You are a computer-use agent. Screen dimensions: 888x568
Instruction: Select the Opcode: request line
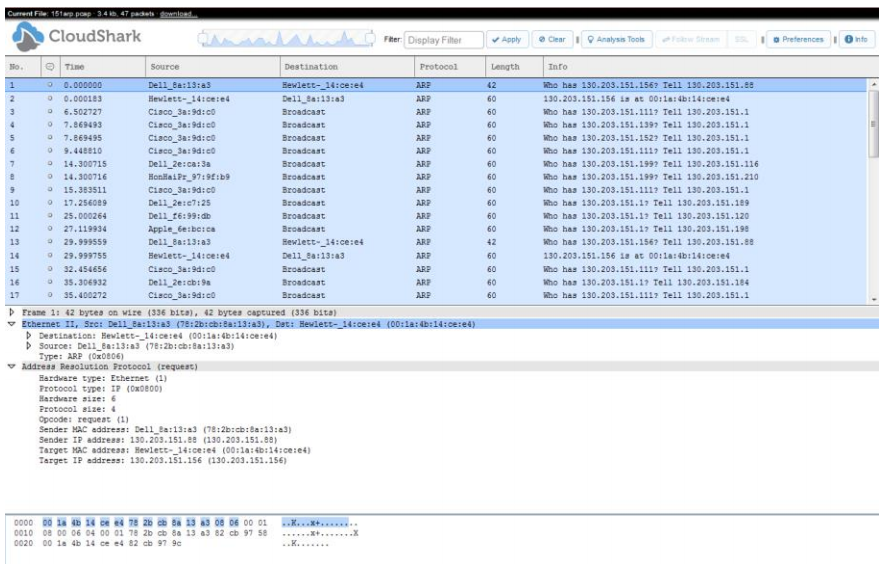pos(84,419)
